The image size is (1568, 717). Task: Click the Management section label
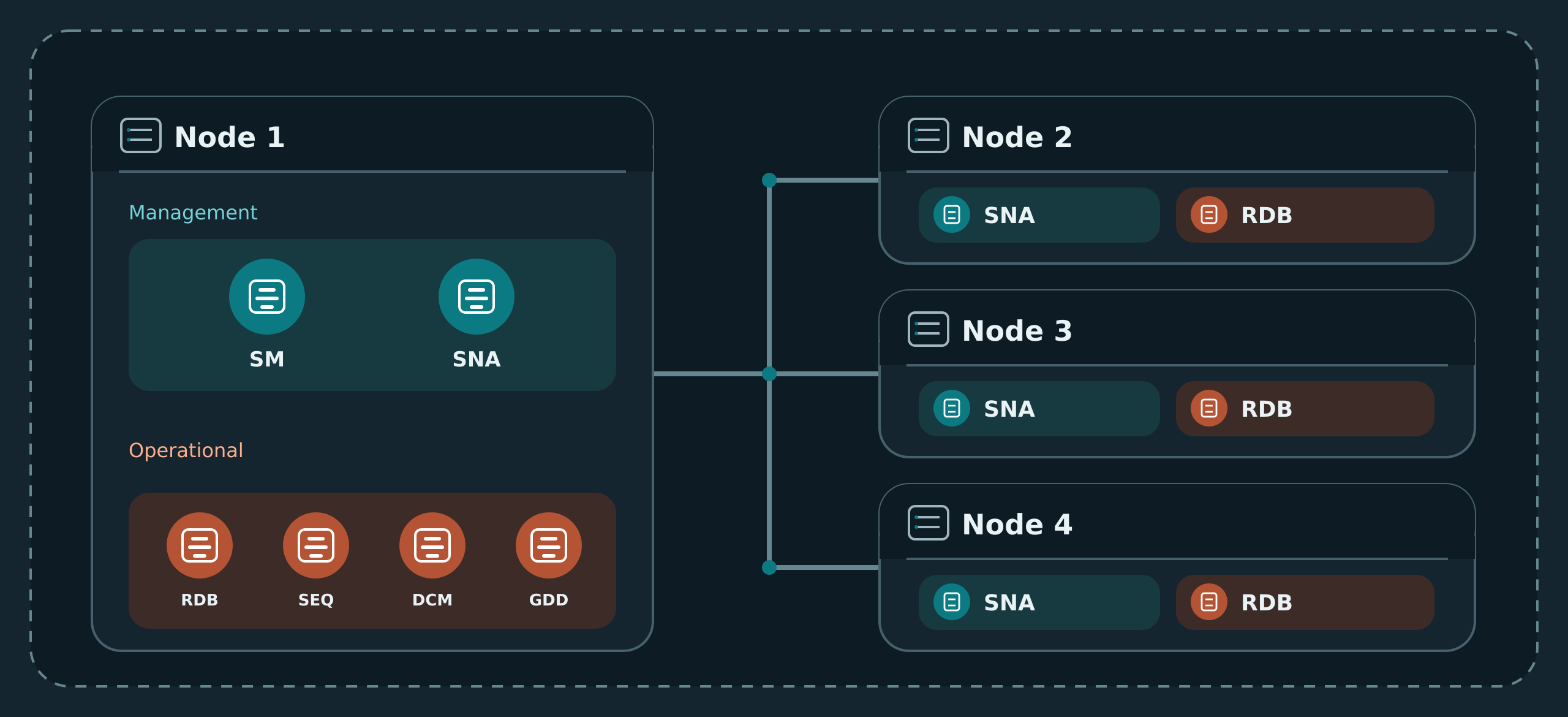pos(193,213)
